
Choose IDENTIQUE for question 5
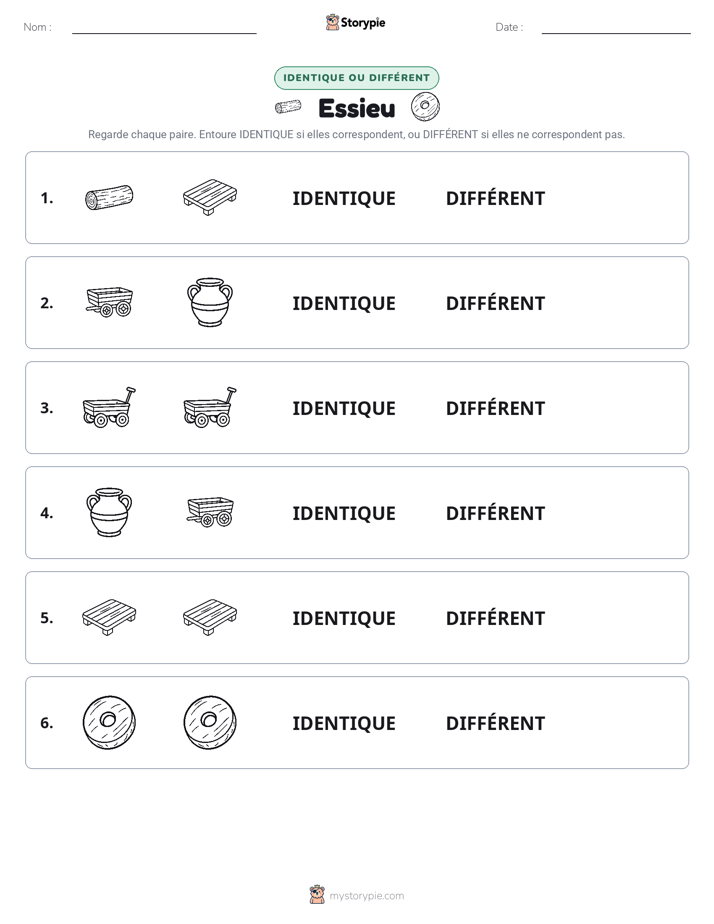coord(344,618)
